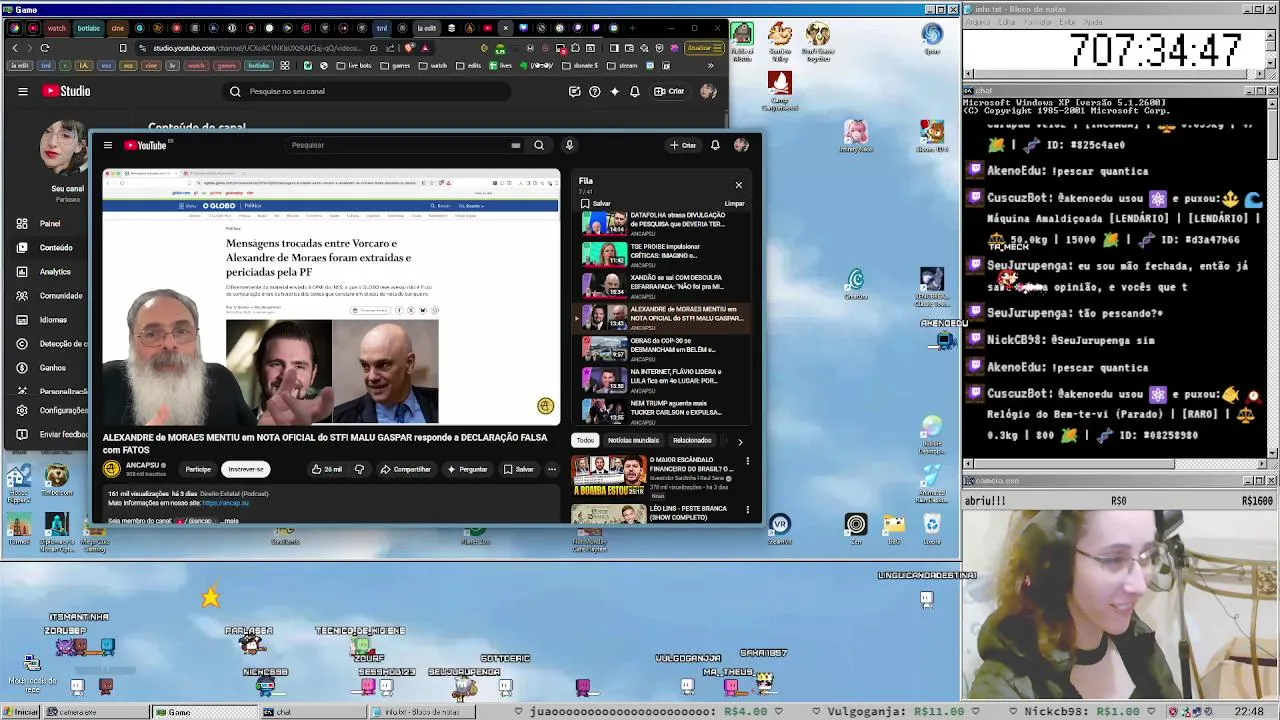Dislike the current video
Viewport: 1280px width, 720px height.
coord(359,469)
